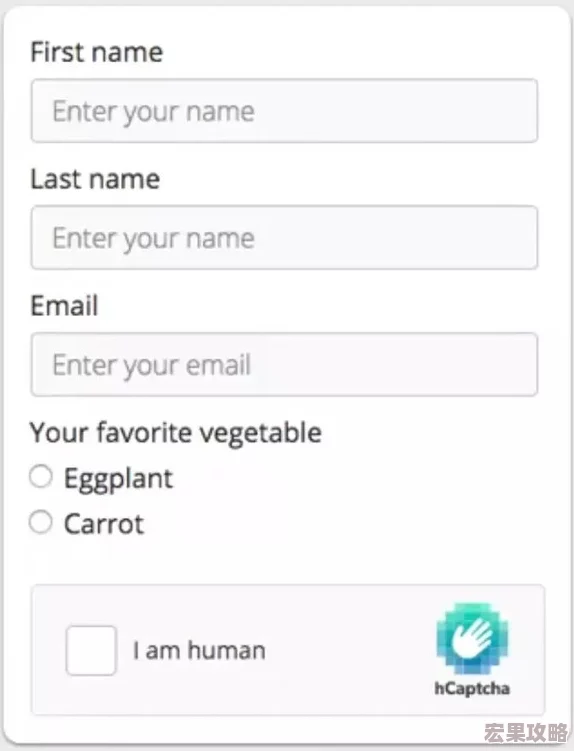
Task: Select the Eggplant radio button
Action: coord(41,477)
